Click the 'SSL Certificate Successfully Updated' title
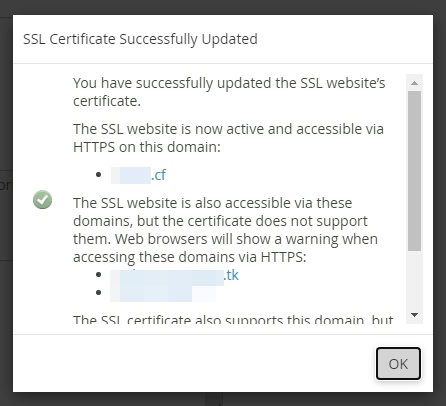This screenshot has width=446, height=406. click(140, 39)
